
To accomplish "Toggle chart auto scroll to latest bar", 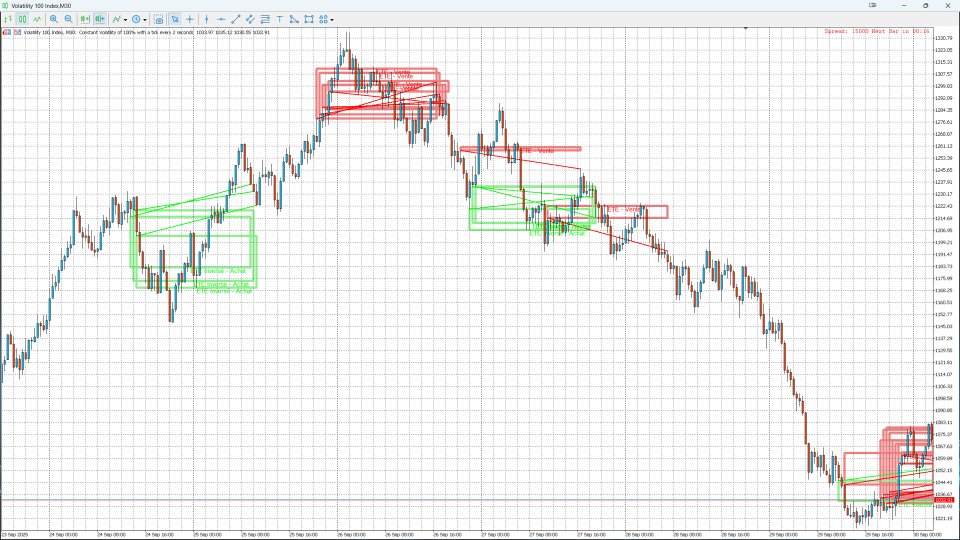I will (x=85, y=19).
